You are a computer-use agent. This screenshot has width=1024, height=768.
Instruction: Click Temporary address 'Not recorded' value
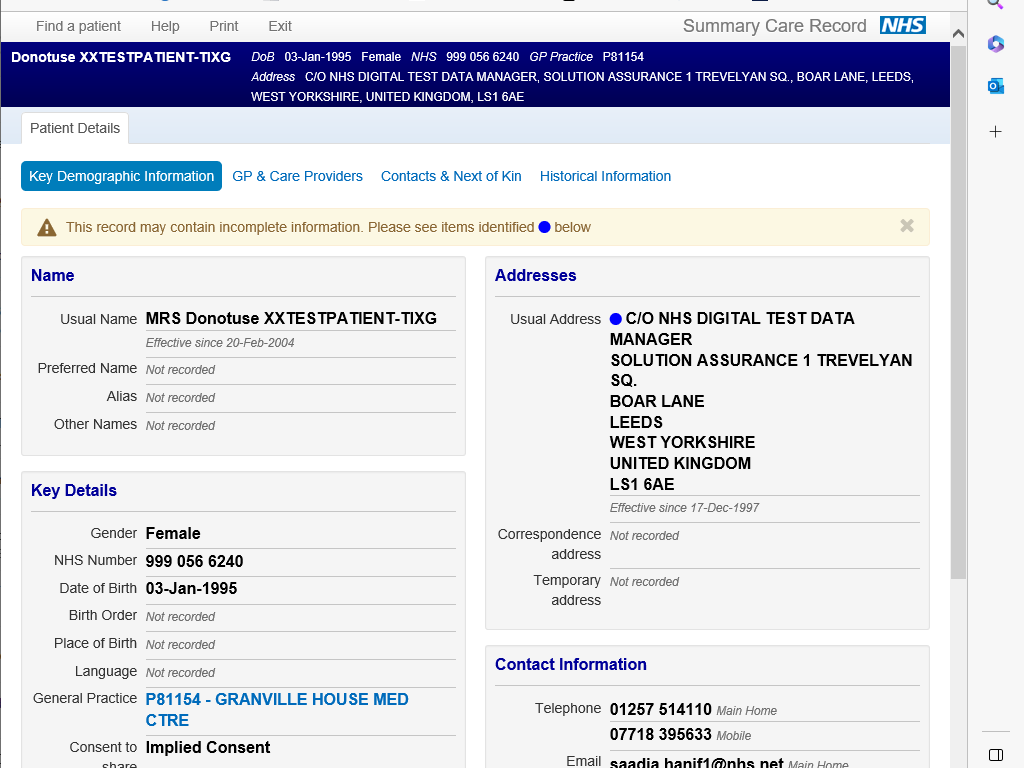tap(645, 582)
